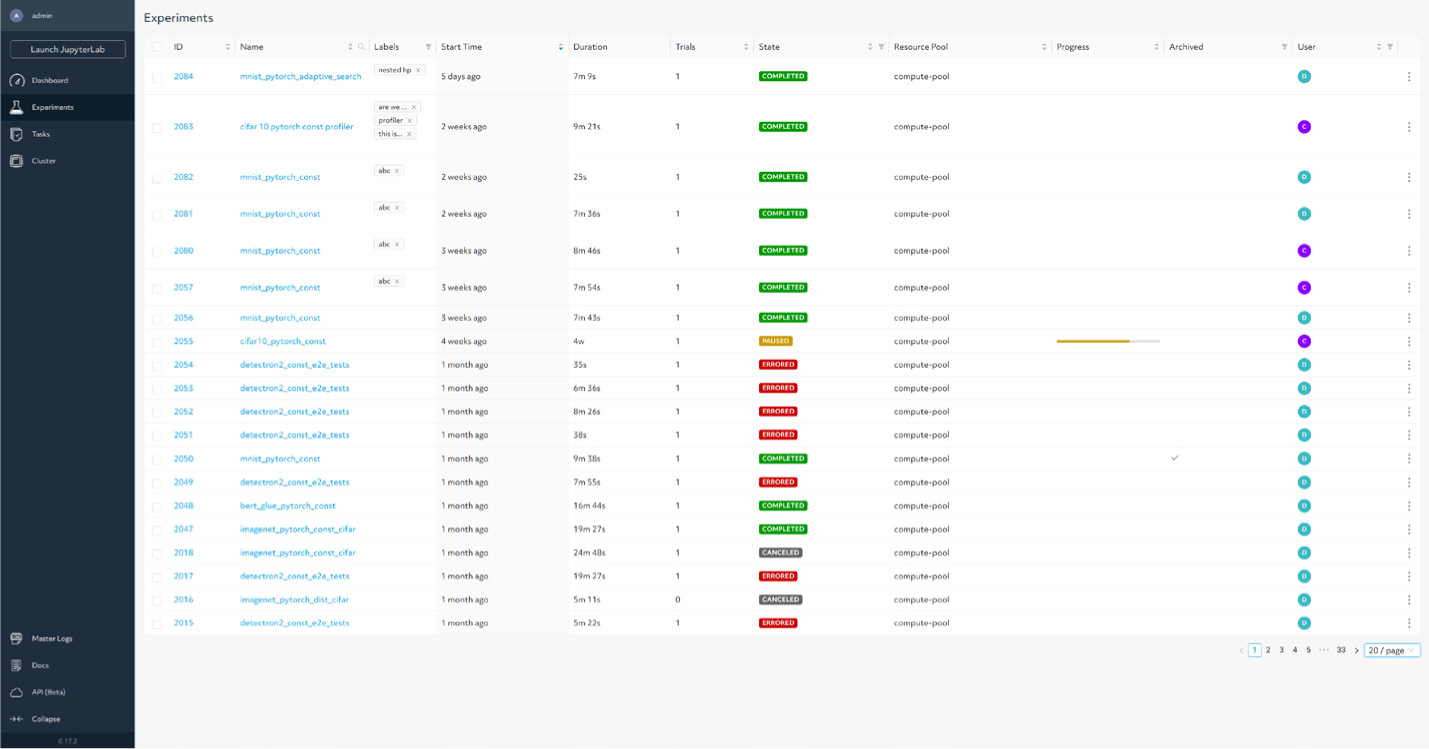Screen dimensions: 1429x749
Task: Click the Name column search icon
Action: [x=361, y=47]
